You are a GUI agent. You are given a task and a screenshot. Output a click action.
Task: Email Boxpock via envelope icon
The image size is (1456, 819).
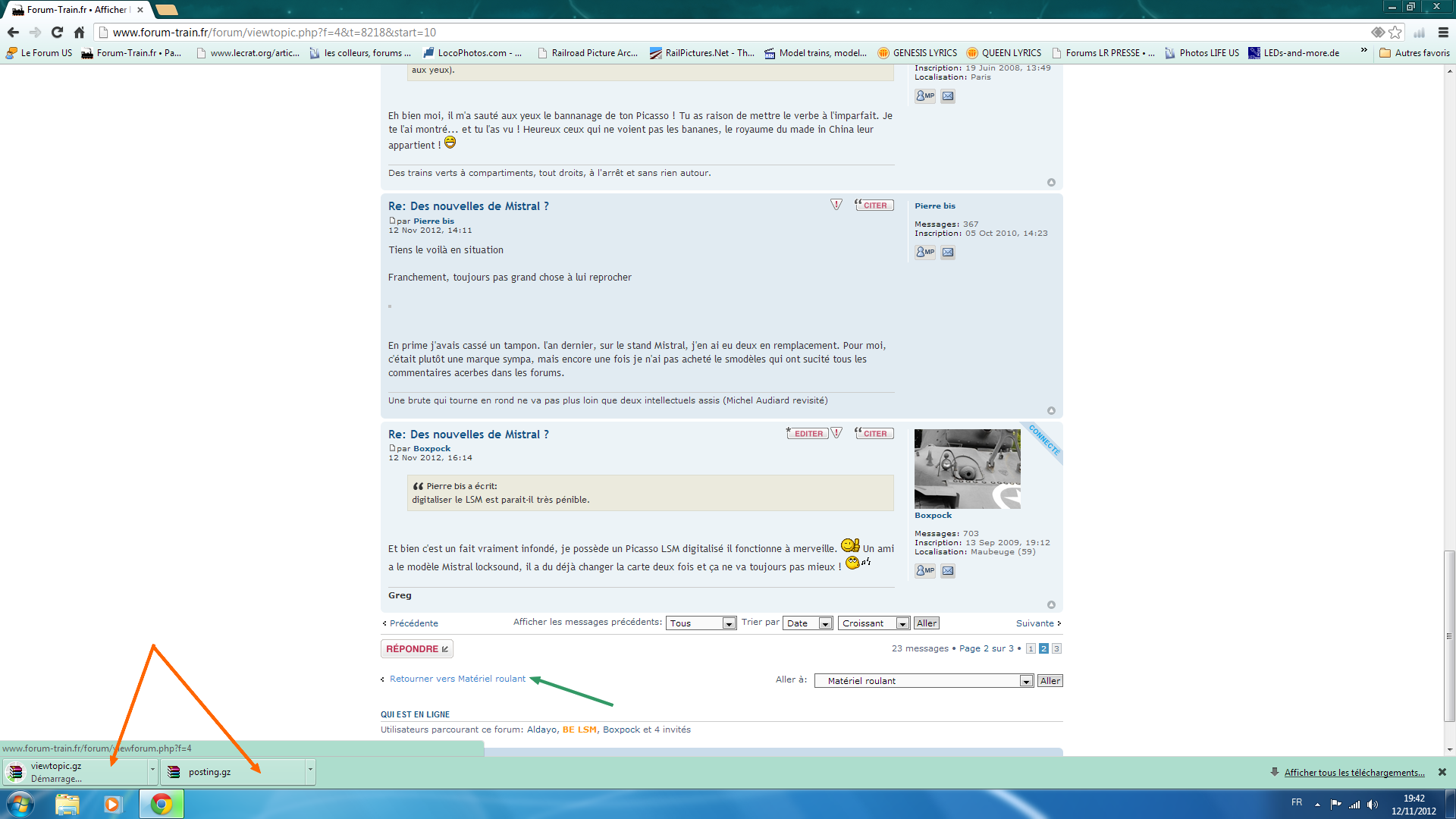[948, 571]
